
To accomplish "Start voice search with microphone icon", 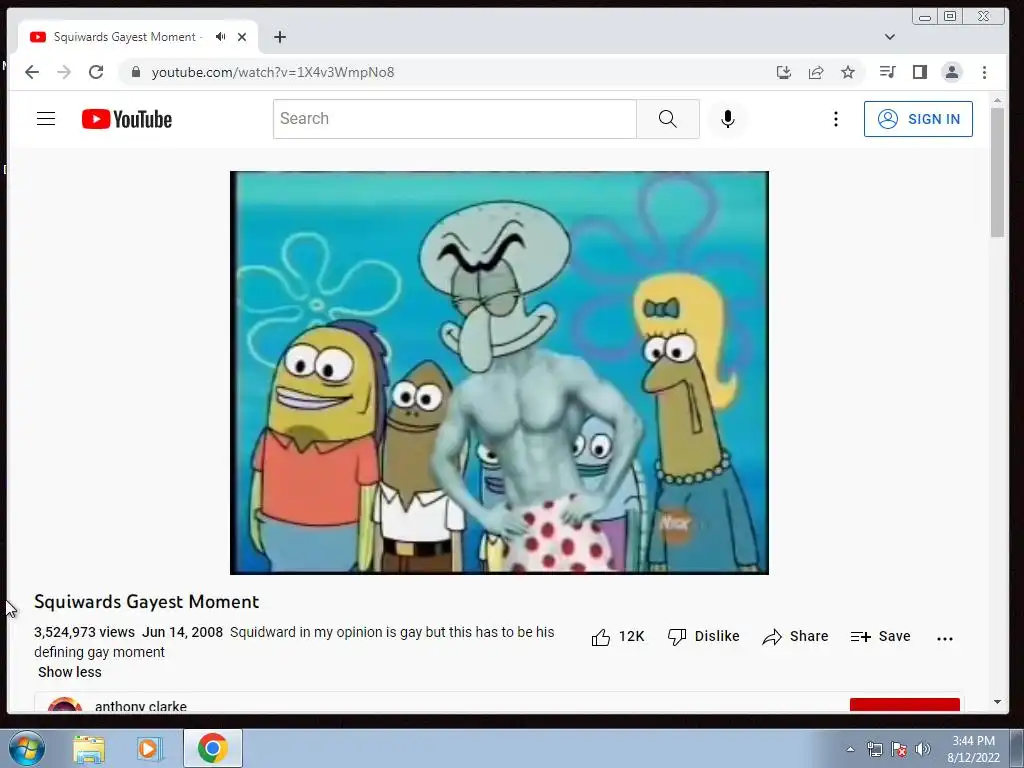I will click(728, 119).
